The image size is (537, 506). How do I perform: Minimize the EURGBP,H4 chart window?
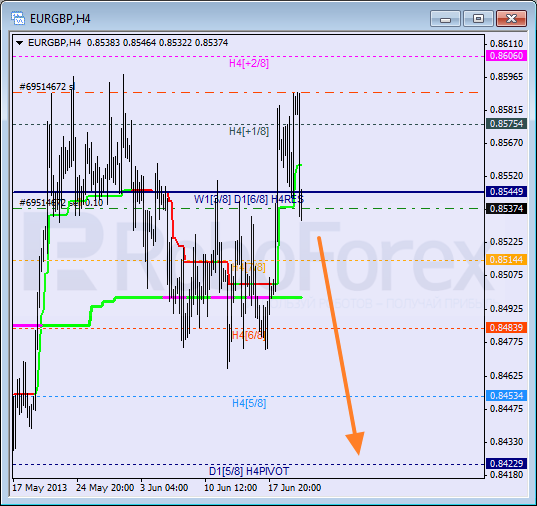[x=445, y=18]
